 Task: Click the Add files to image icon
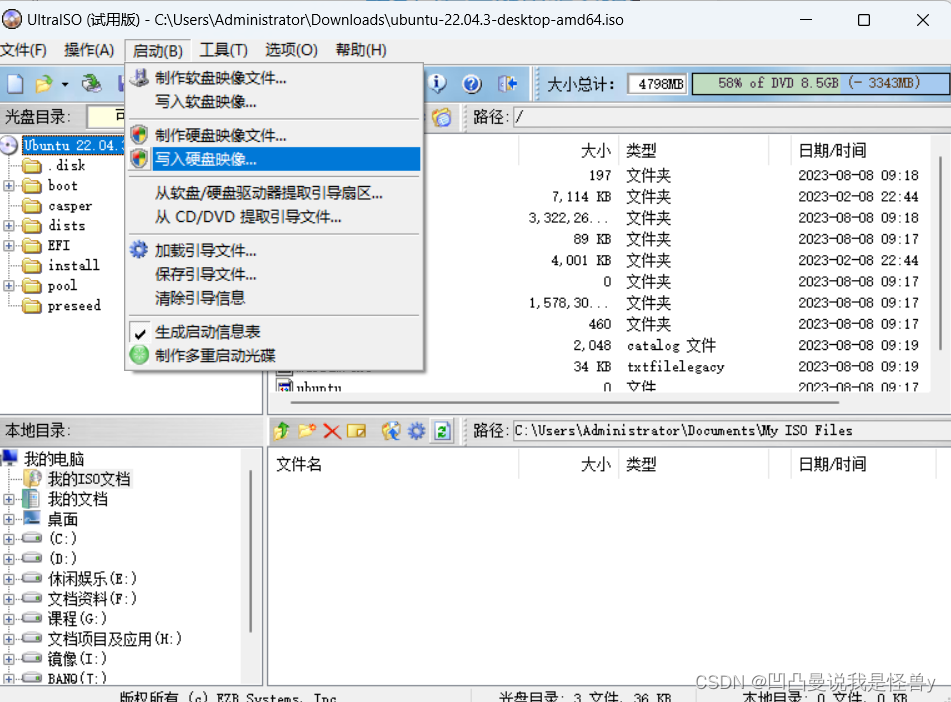coord(391,431)
